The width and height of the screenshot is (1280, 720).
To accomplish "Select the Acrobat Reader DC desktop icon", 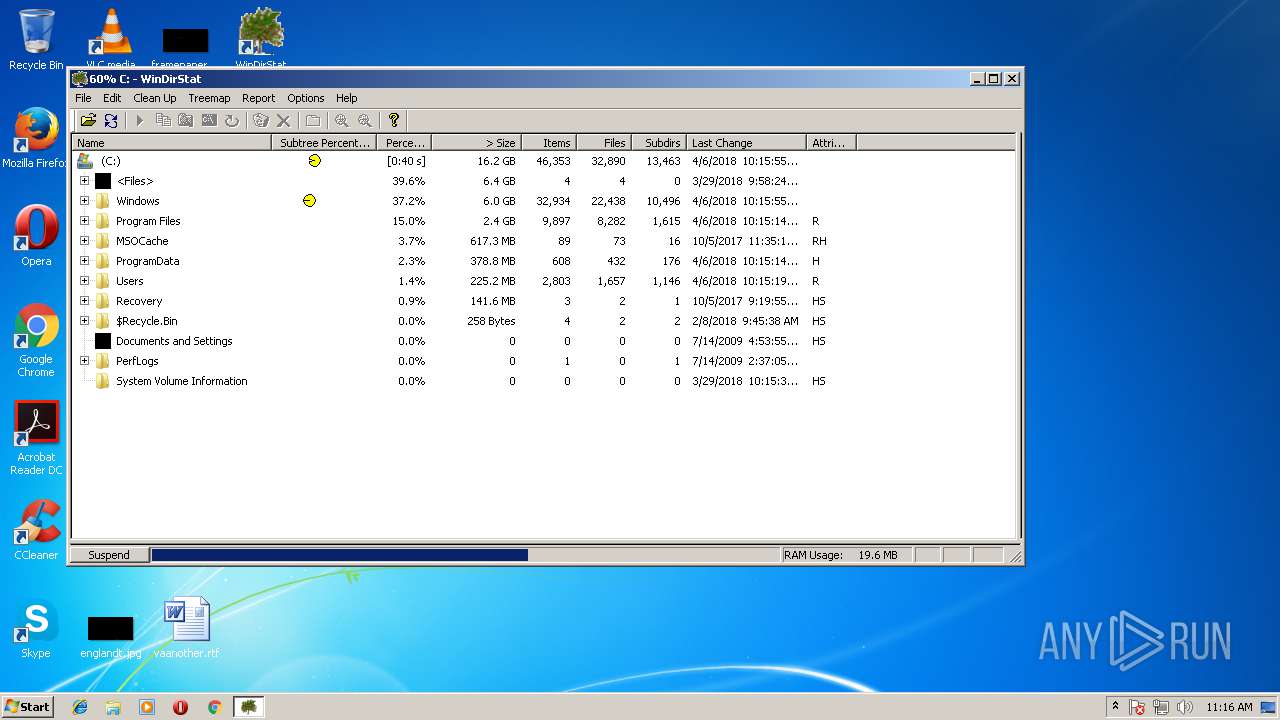I will [36, 438].
